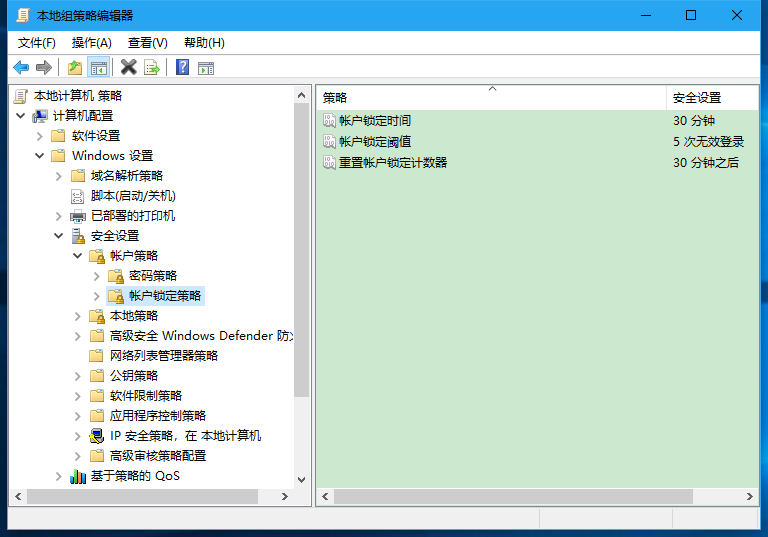
Task: Collapse the 安全设置 node
Action: coord(59,236)
